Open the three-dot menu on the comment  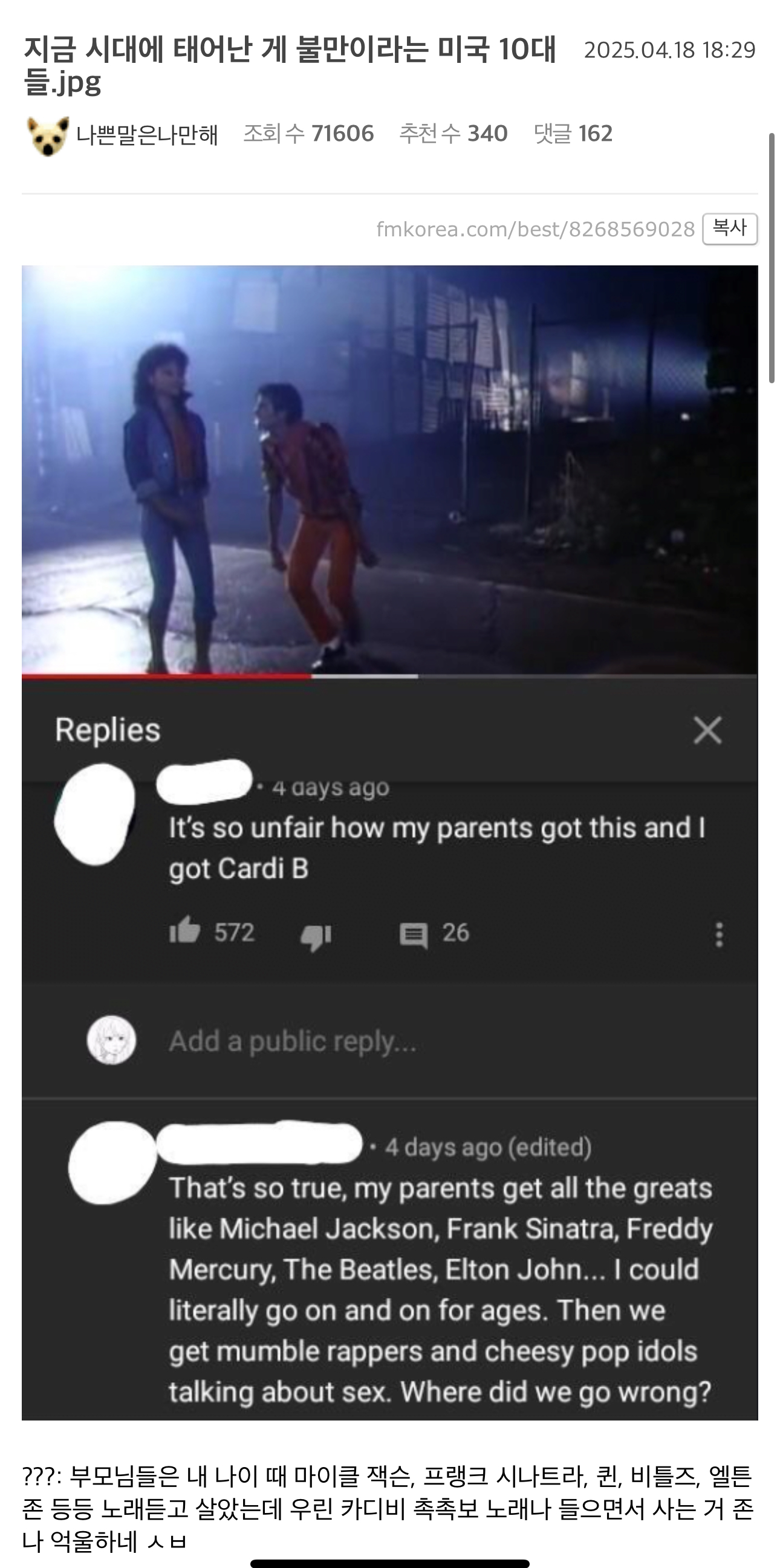719,934
